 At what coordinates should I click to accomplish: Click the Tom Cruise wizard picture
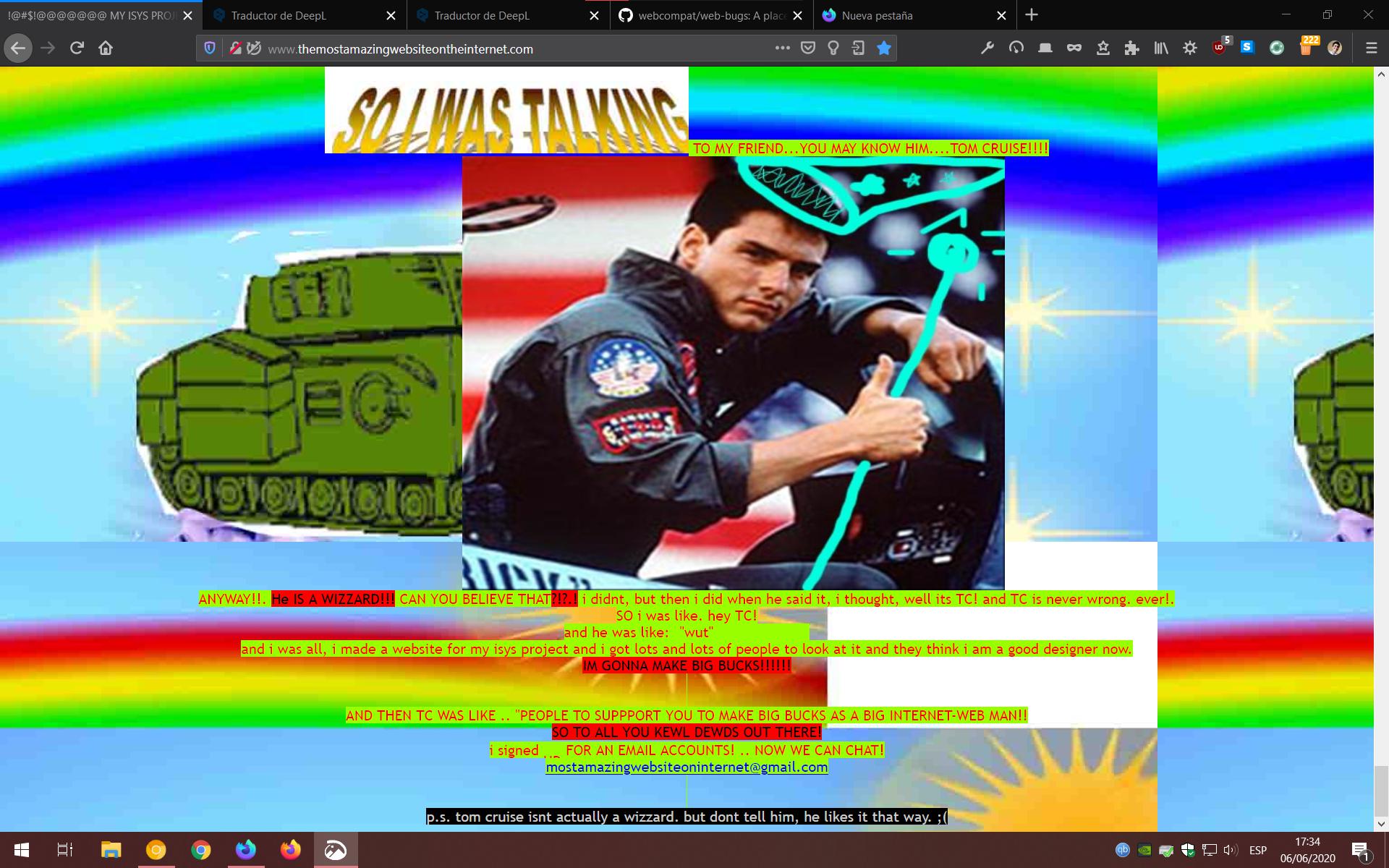[733, 373]
